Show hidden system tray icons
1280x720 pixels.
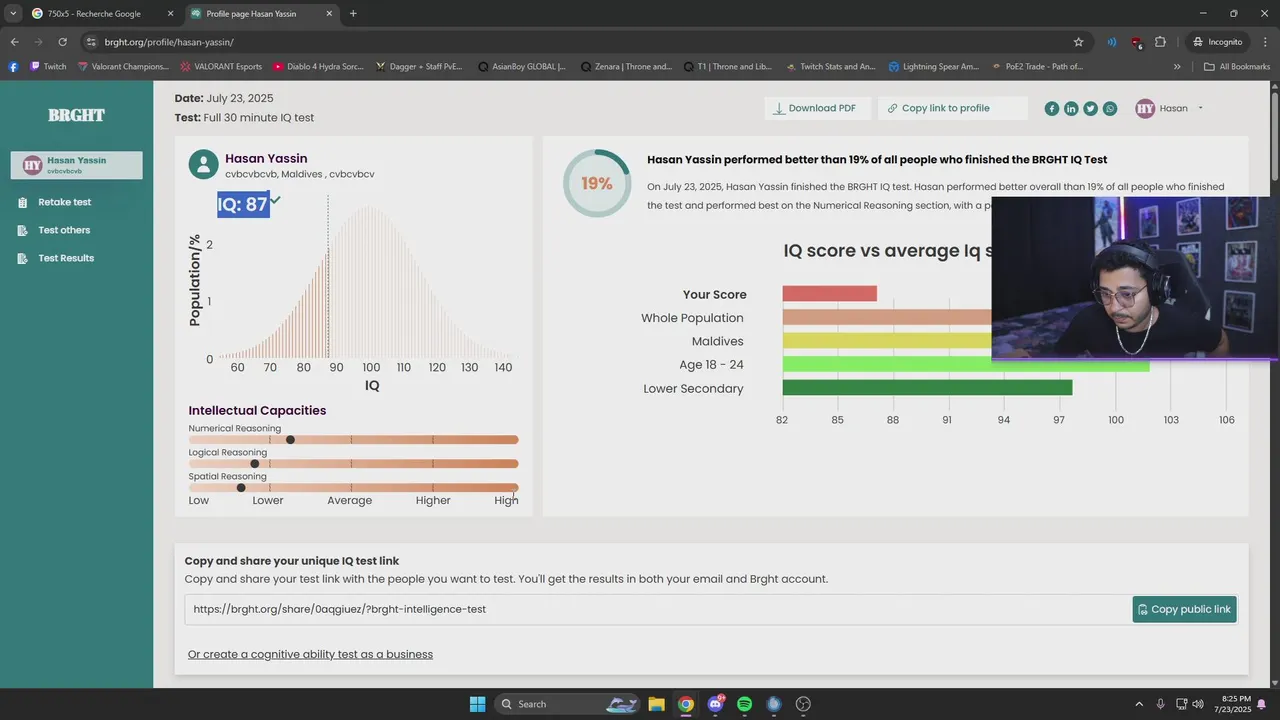coord(1138,704)
